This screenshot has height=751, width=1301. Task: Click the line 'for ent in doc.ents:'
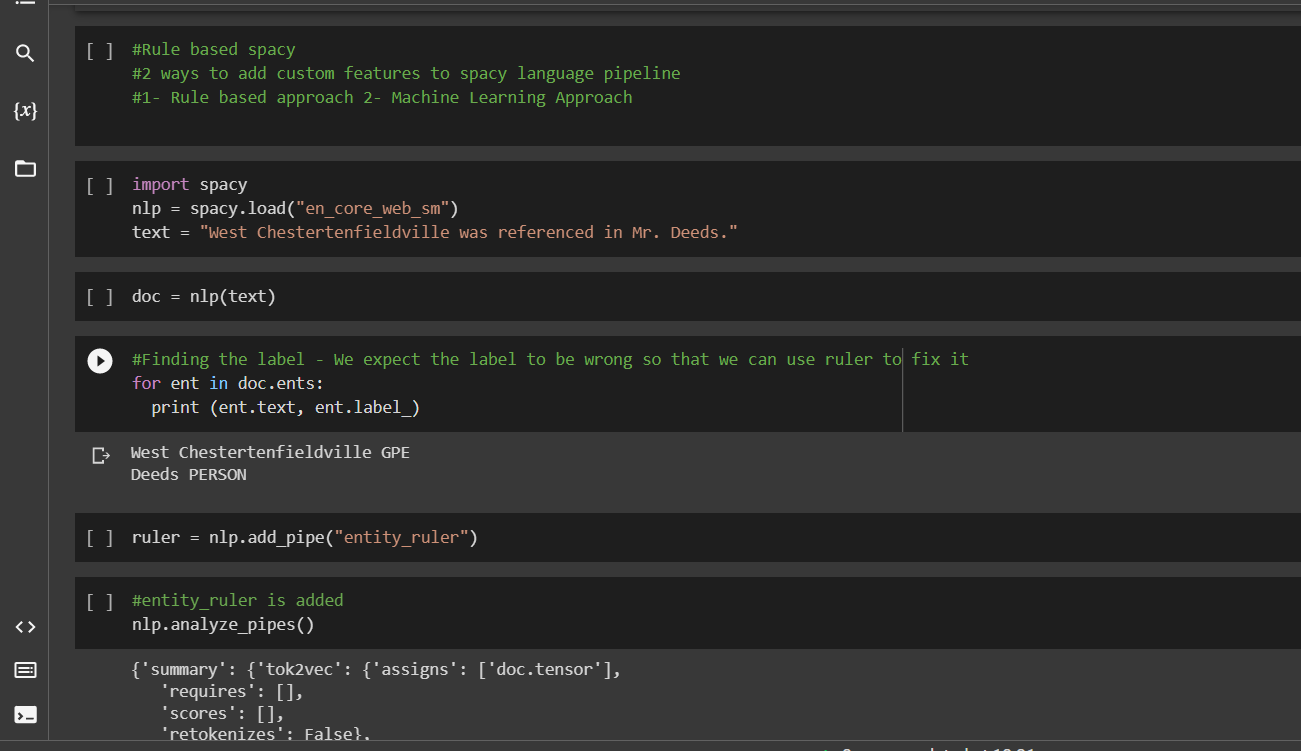coord(228,383)
